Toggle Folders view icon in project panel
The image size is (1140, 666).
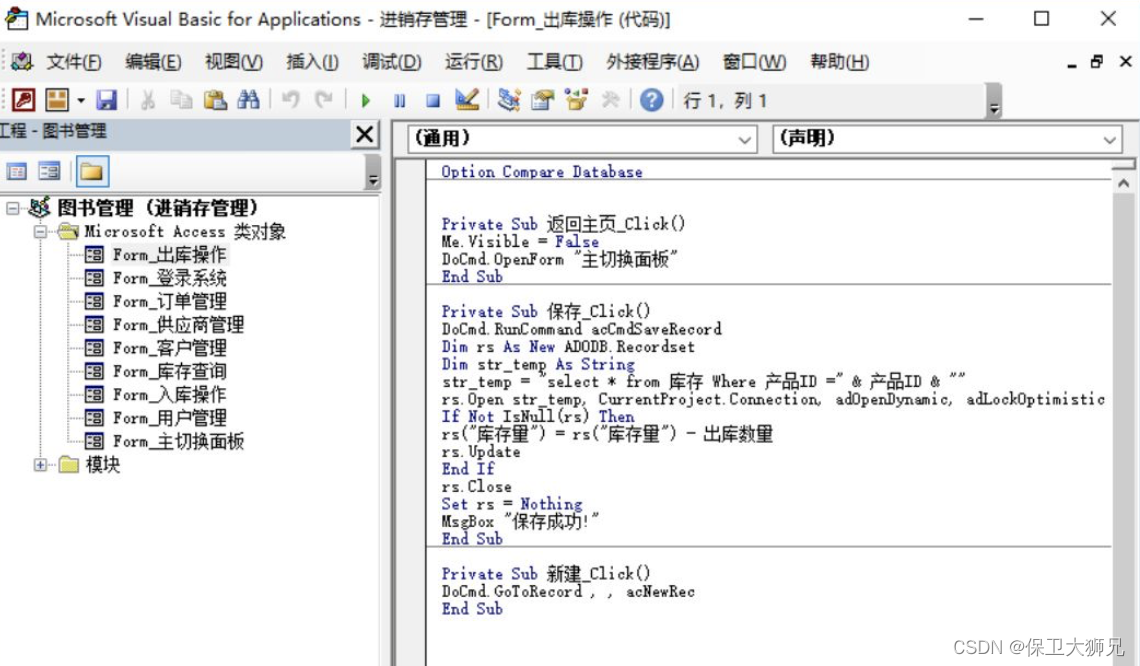tap(92, 172)
